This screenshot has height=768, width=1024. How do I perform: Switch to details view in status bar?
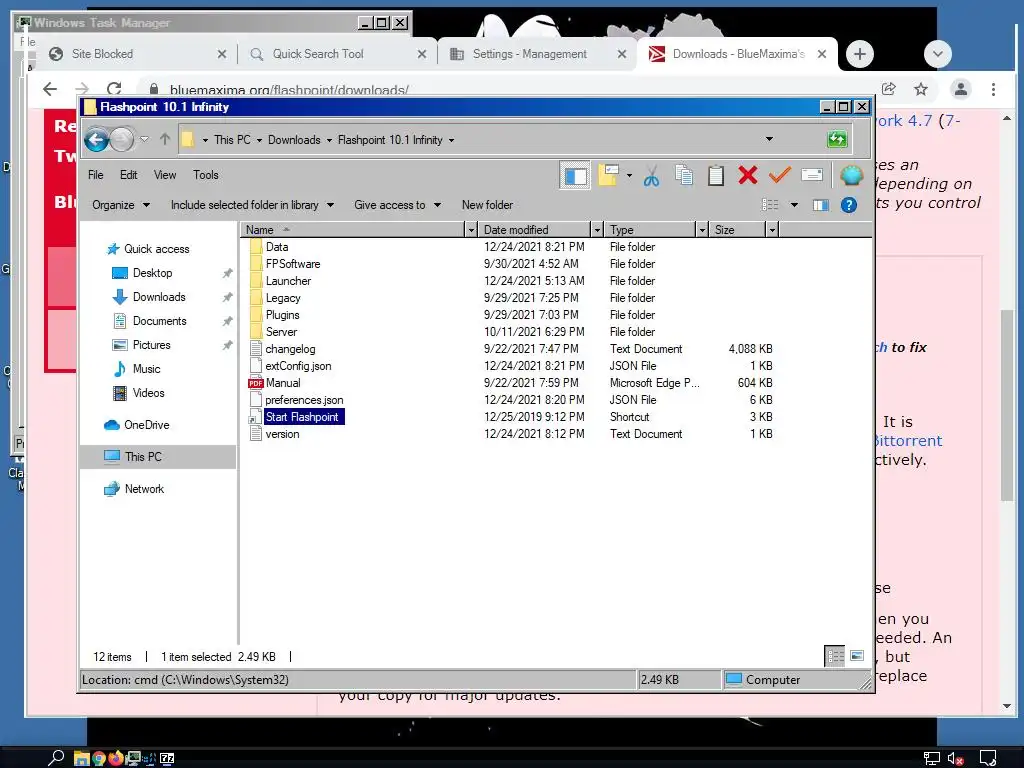835,656
